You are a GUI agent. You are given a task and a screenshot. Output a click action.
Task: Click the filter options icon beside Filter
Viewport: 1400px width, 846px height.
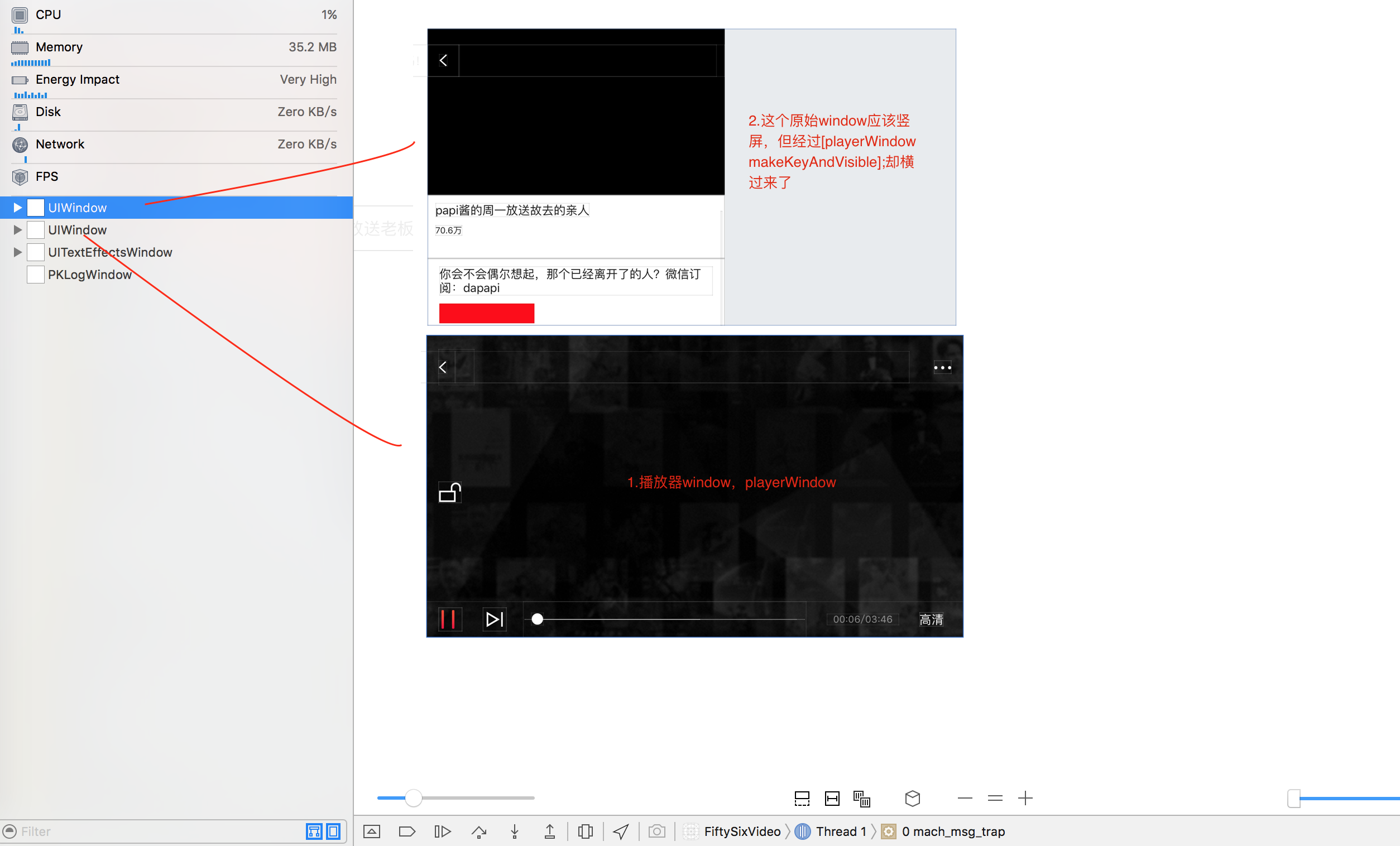9,831
